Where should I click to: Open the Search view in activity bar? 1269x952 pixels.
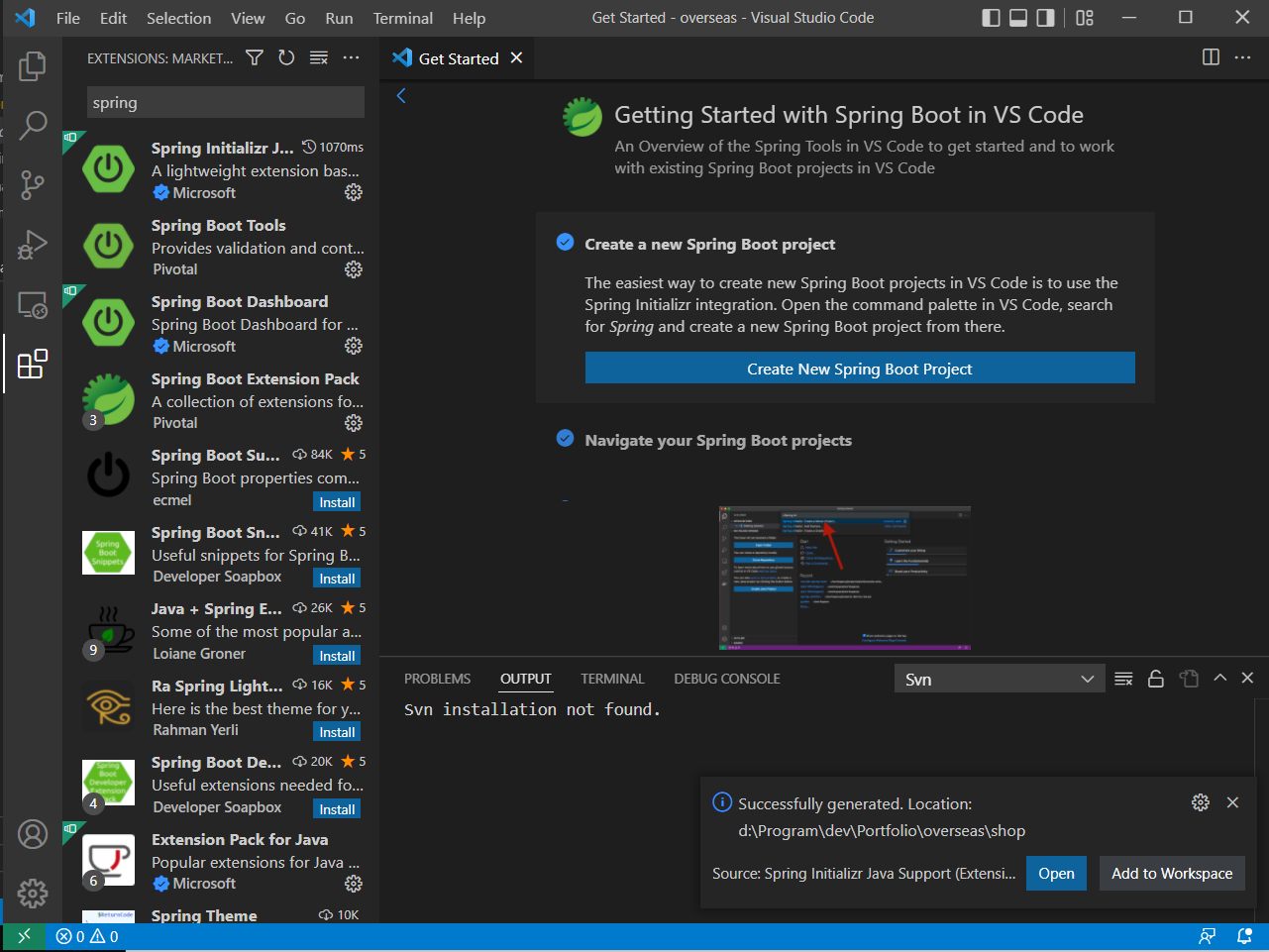[33, 125]
